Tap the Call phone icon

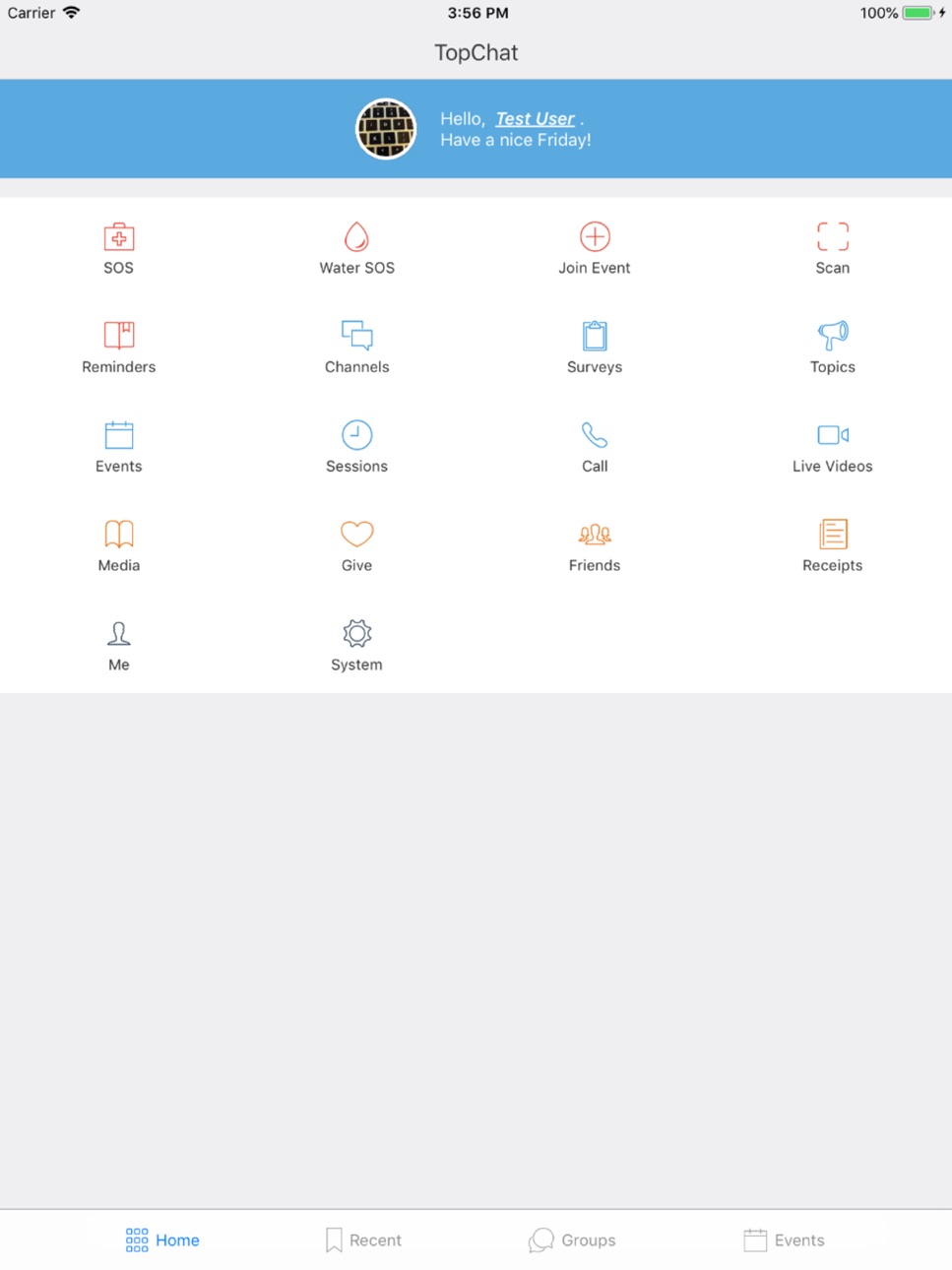[595, 435]
